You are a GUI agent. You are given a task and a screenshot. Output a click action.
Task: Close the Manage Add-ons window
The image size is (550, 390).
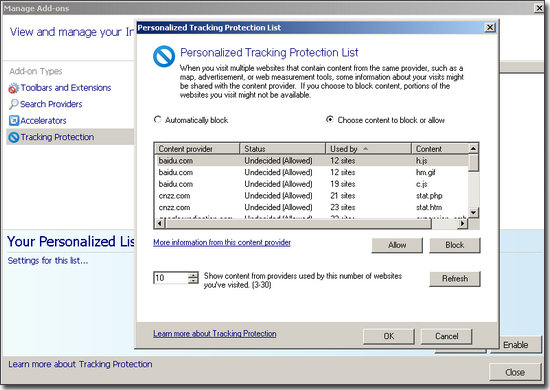[x=539, y=8]
